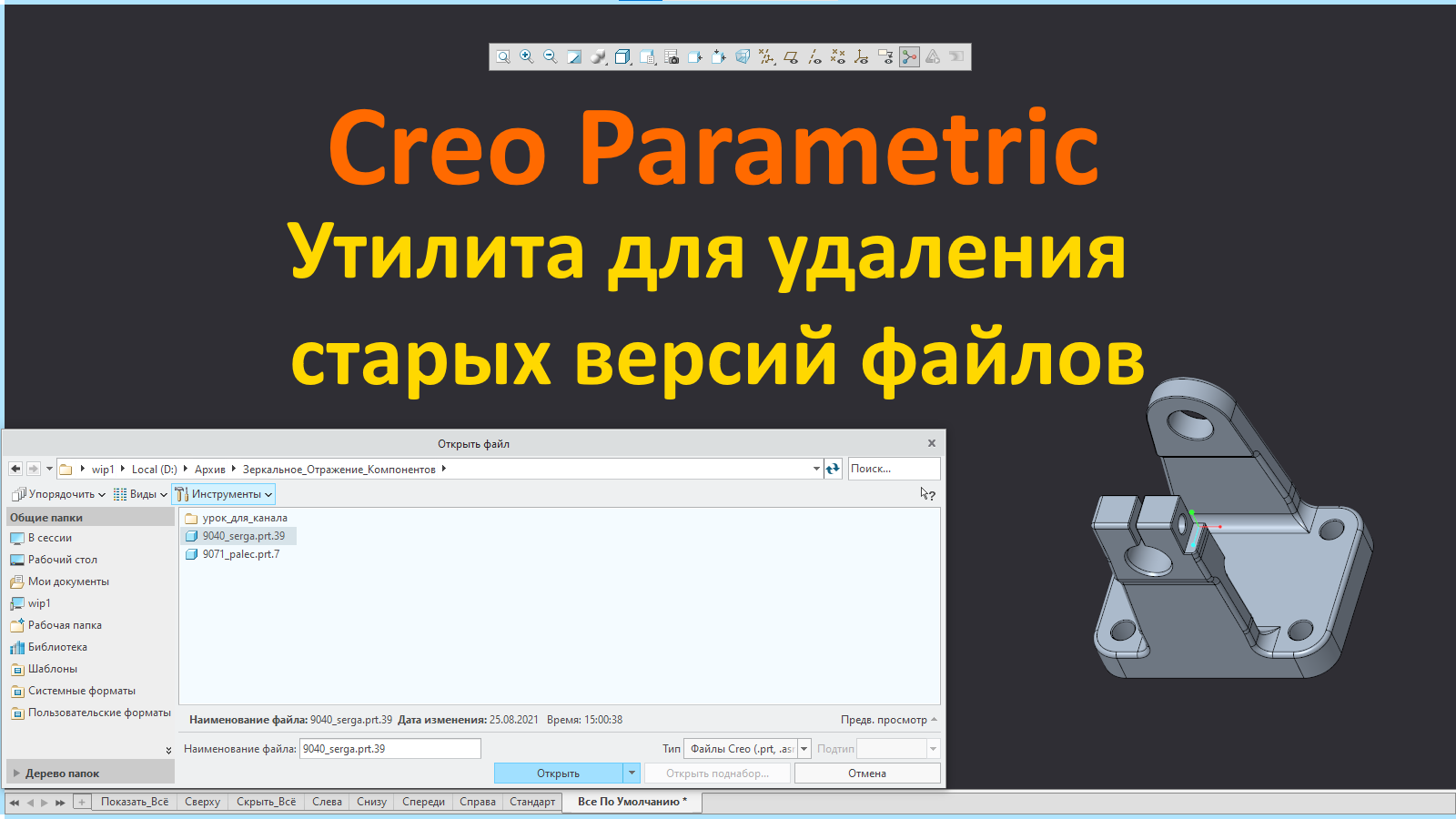Click the refit model icon
The image size is (1456, 819).
(574, 56)
